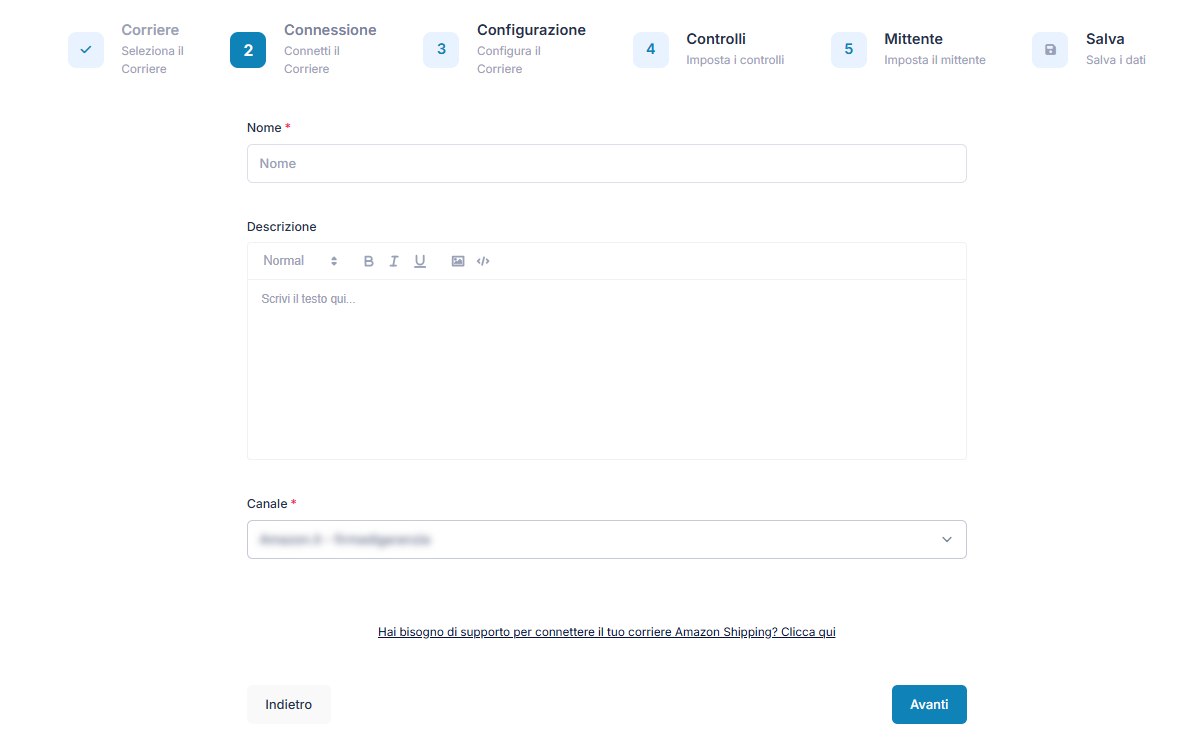Open the Normal text style dropdown
The height and width of the screenshot is (740, 1194).
pos(300,261)
